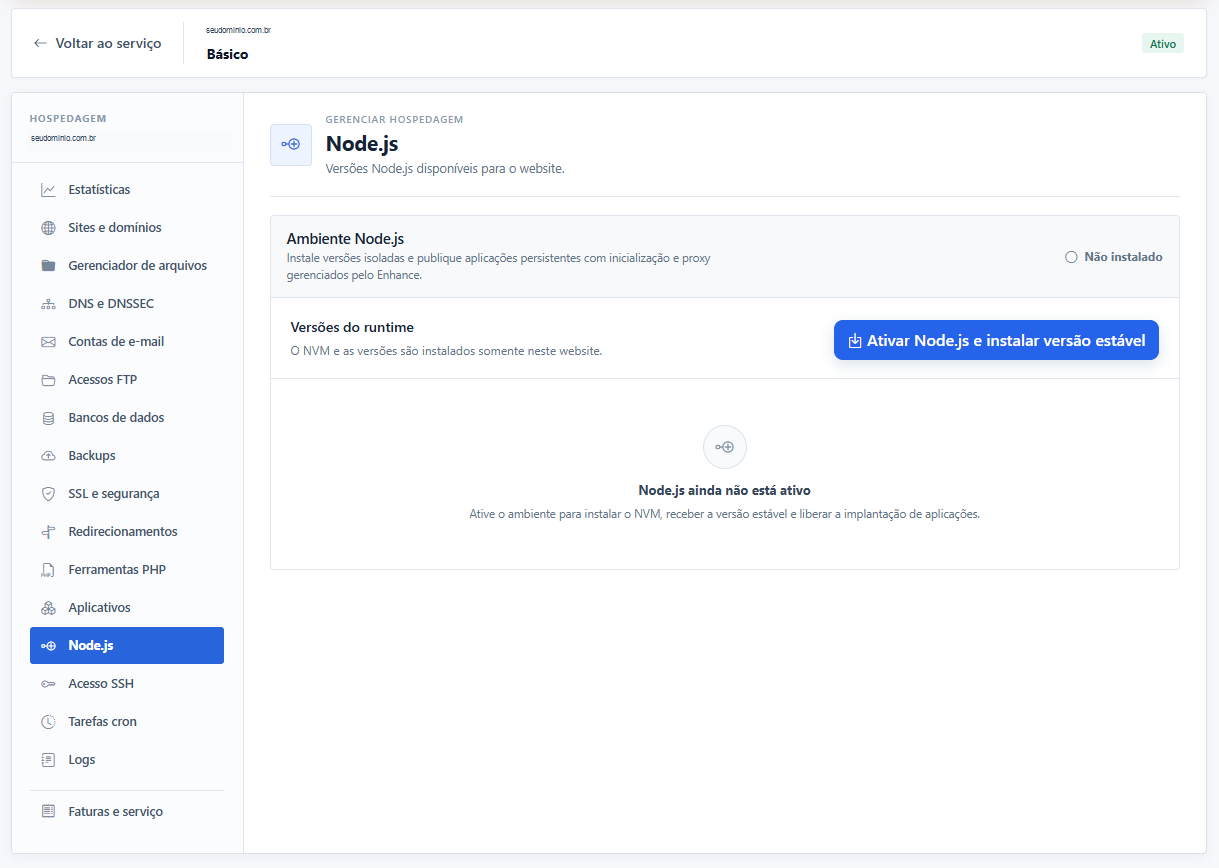The image size is (1219, 868).
Task: Go to Redirecionamentos
Action: click(127, 532)
